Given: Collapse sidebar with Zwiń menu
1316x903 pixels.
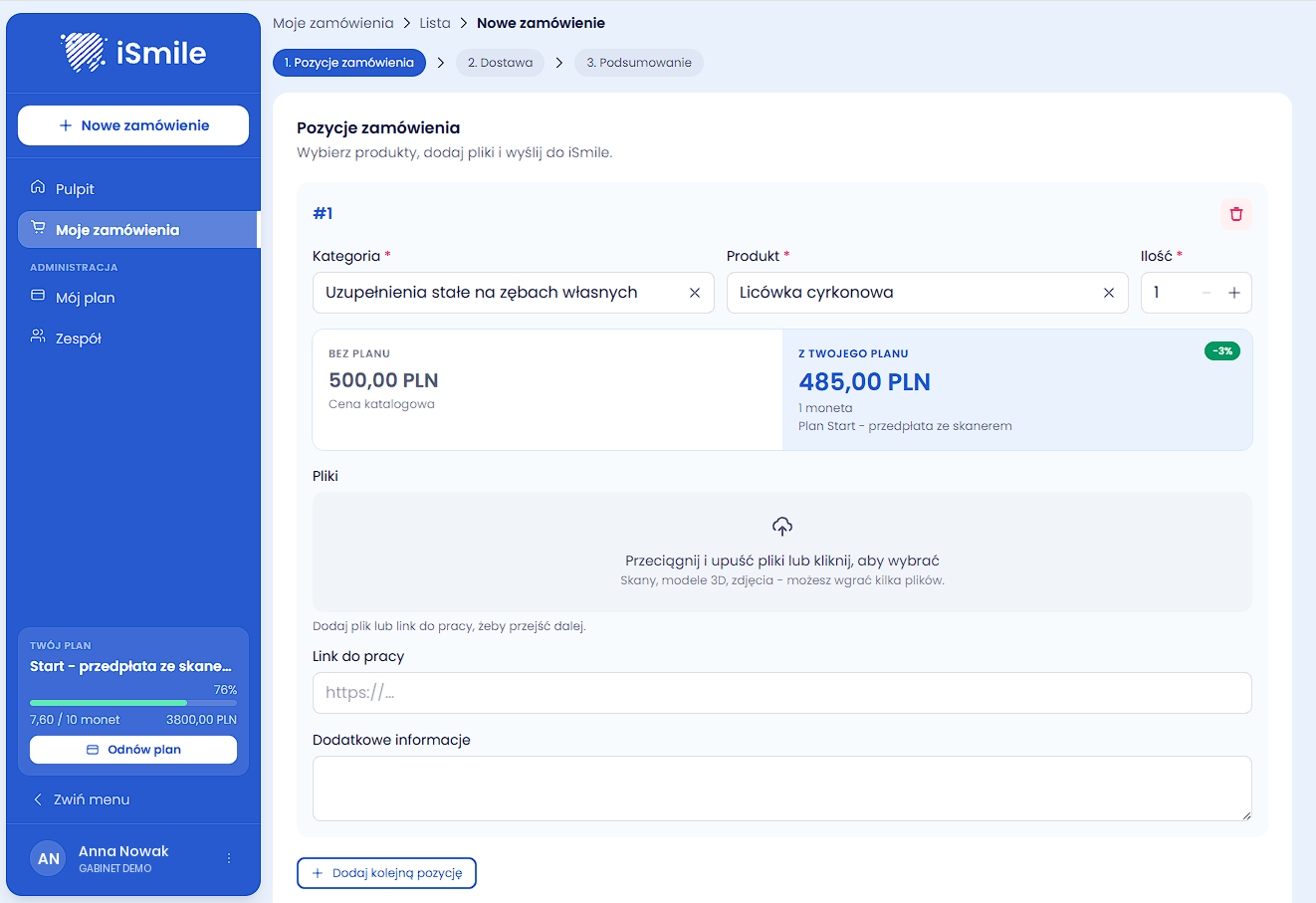Looking at the screenshot, I should pos(81,799).
